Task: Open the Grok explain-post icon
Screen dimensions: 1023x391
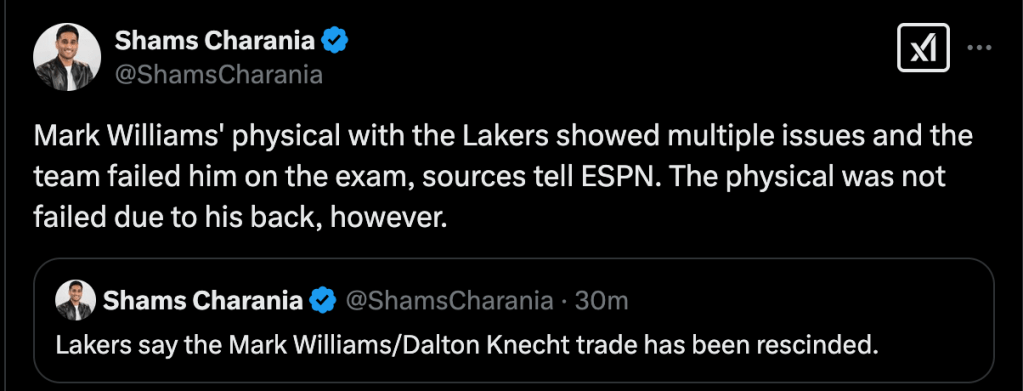Action: 923,48
